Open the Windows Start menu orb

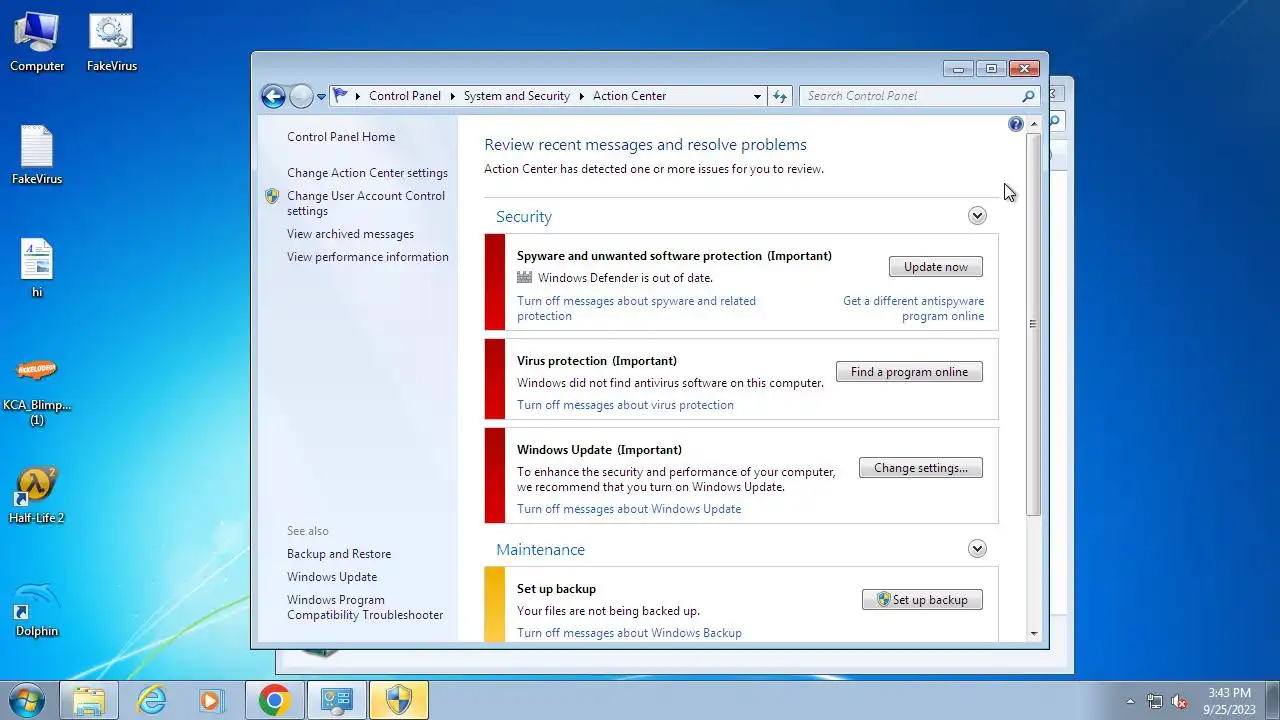pyautogui.click(x=27, y=700)
